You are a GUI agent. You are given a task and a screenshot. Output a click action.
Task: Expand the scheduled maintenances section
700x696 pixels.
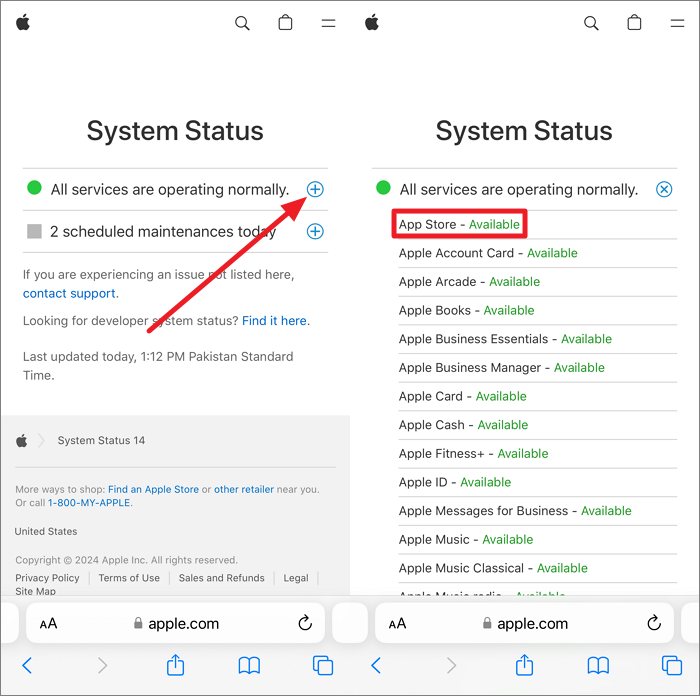pyautogui.click(x=315, y=231)
